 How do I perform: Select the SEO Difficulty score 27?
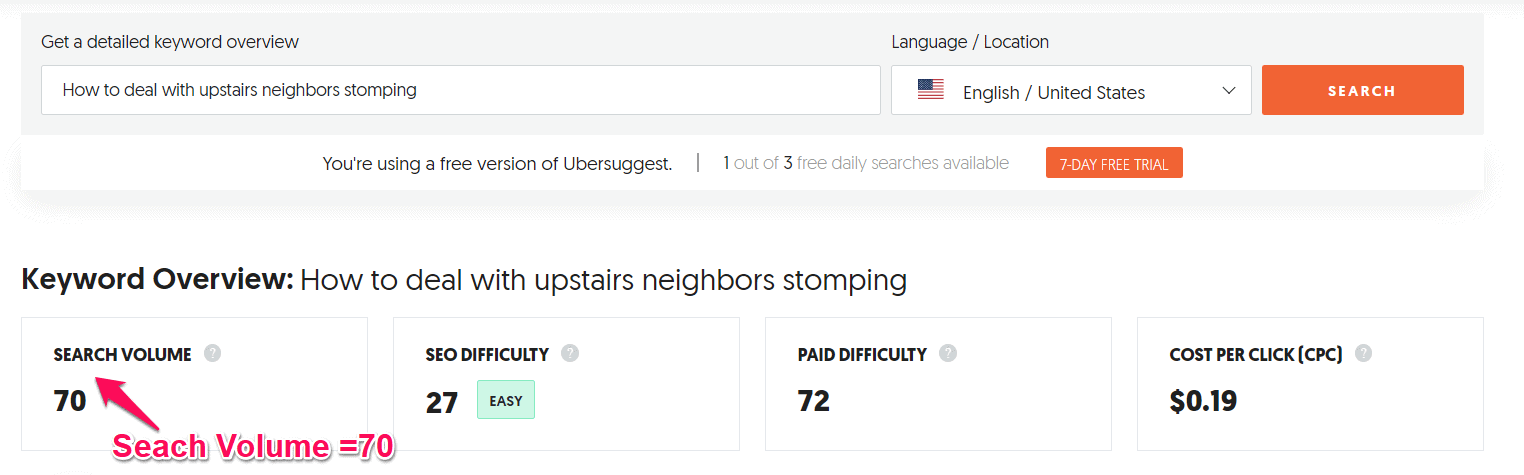442,402
